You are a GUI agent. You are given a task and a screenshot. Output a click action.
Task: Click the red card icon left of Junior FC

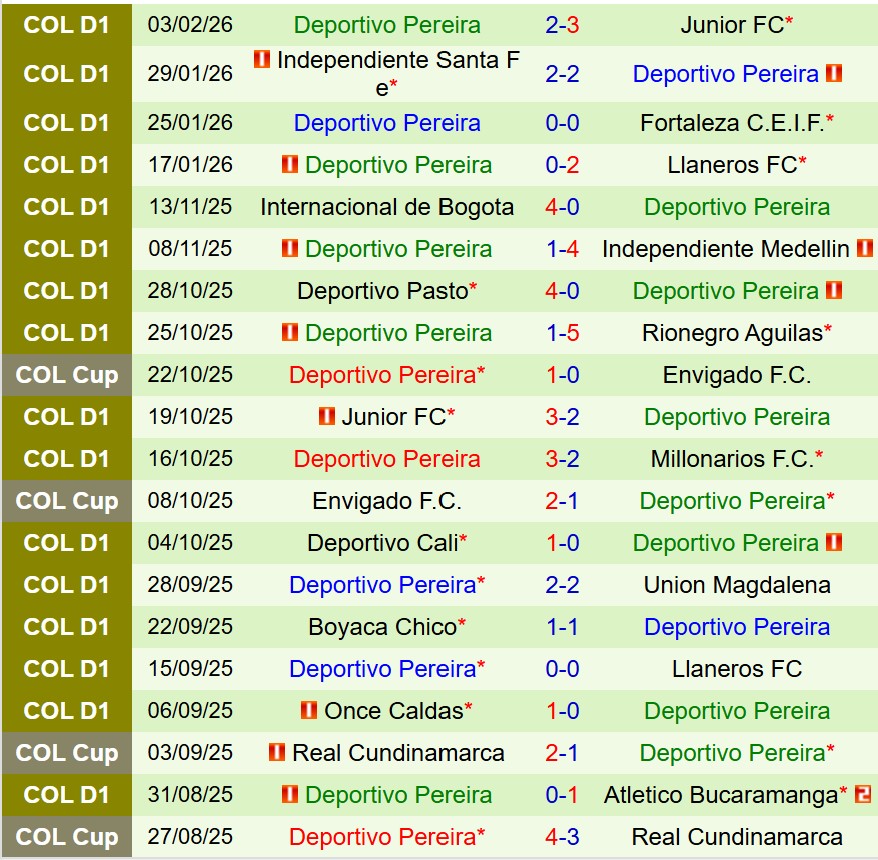point(327,417)
